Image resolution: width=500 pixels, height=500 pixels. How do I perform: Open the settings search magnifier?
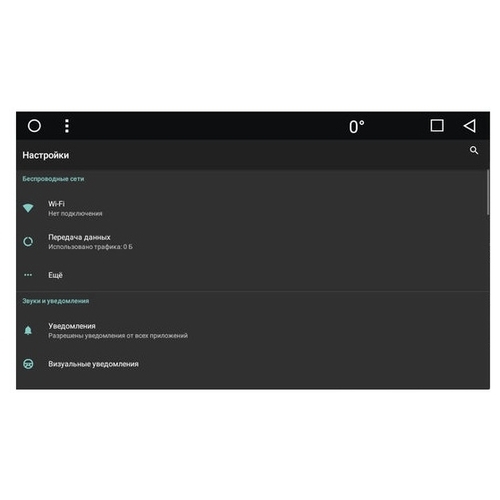point(474,150)
